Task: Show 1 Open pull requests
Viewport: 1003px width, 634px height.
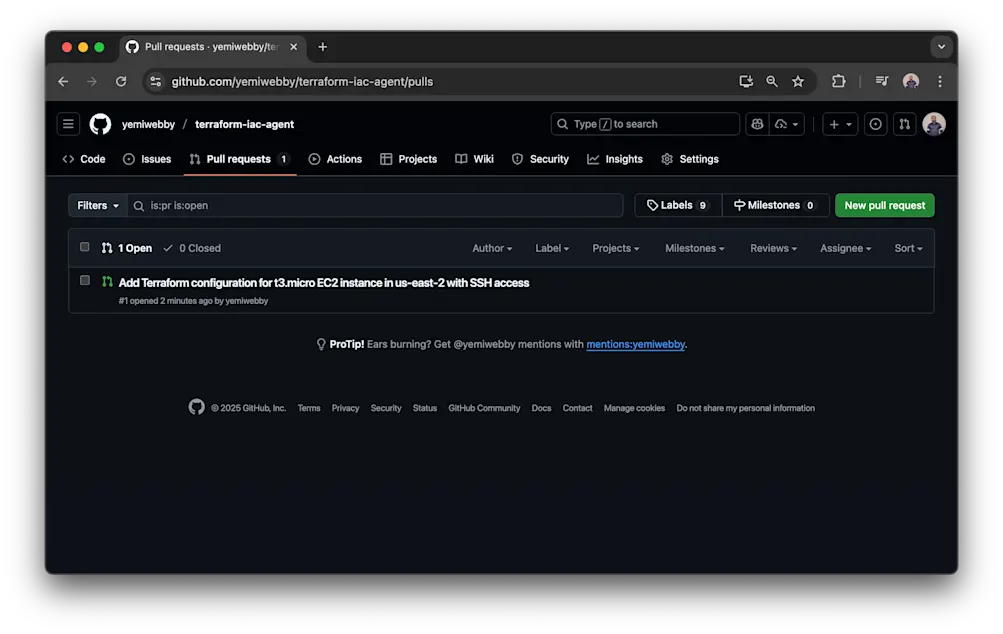Action: pyautogui.click(x=127, y=248)
